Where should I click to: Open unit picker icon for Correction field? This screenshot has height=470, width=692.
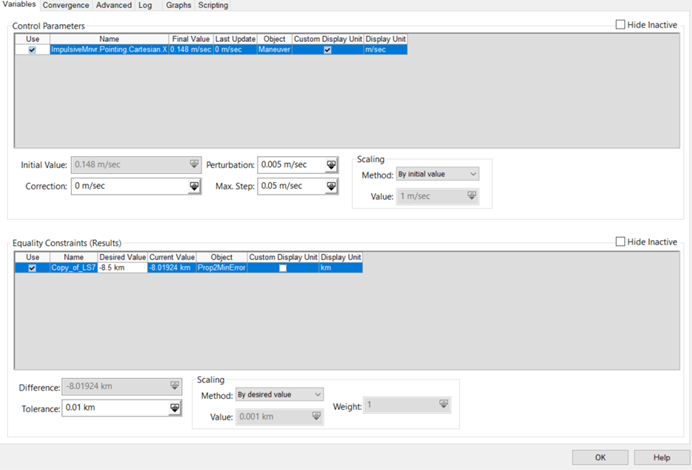pyautogui.click(x=194, y=186)
